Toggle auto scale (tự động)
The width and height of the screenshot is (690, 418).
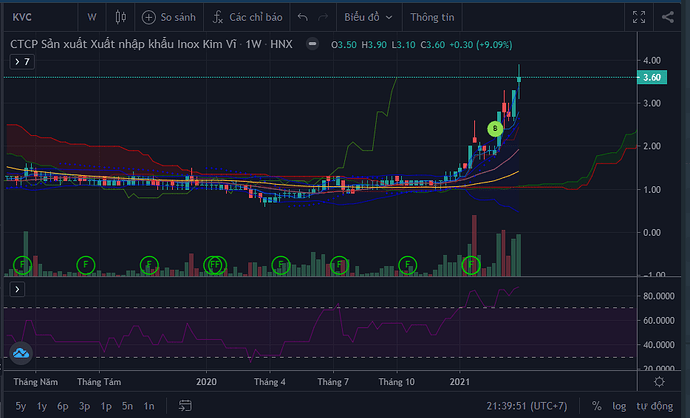[659, 406]
